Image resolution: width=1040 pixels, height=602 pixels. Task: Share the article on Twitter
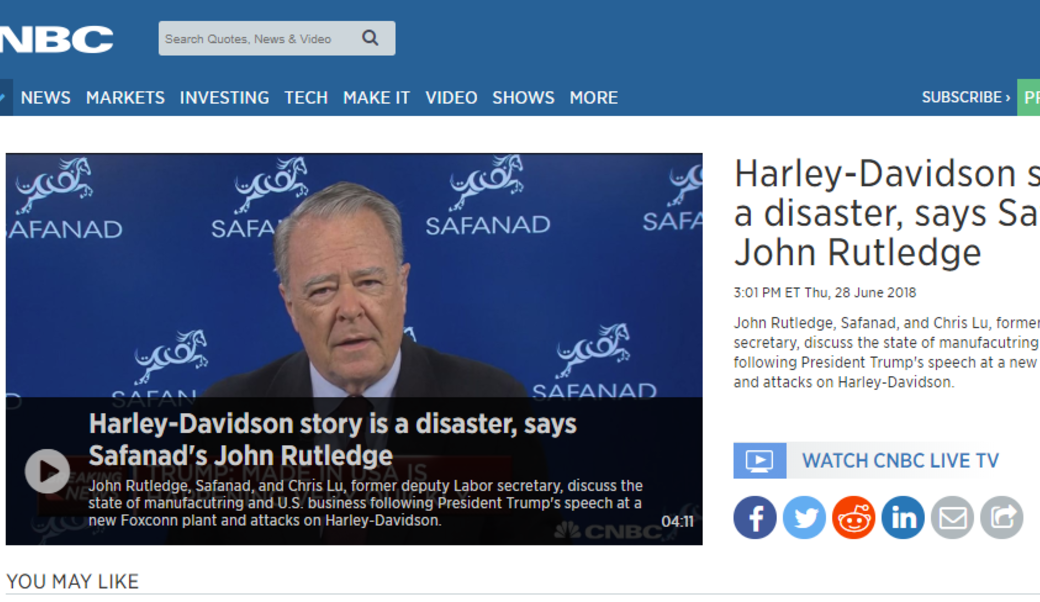(804, 518)
